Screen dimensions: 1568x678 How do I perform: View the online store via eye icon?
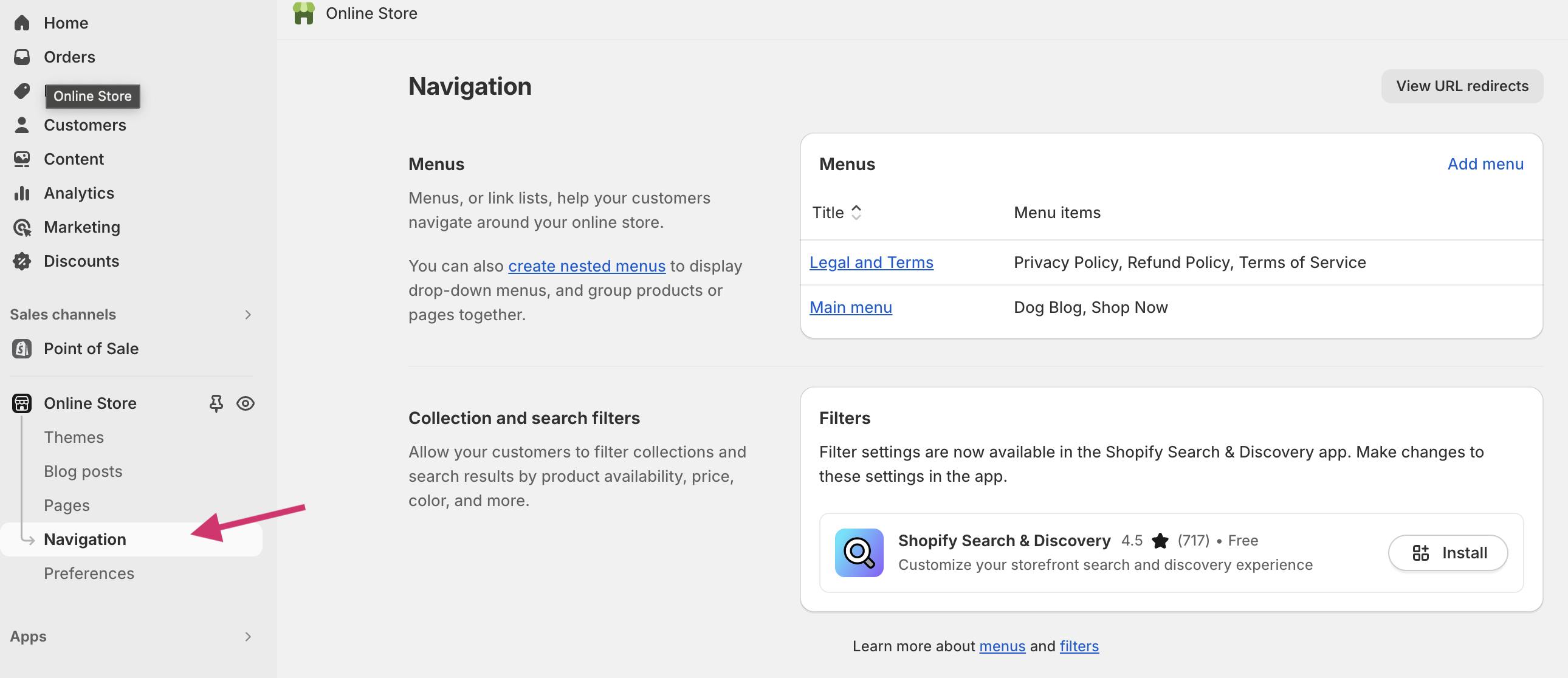(x=246, y=403)
